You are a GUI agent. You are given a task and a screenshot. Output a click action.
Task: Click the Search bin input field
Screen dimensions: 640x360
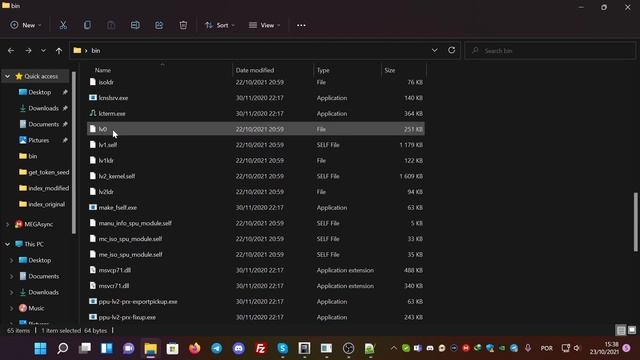(x=550, y=51)
